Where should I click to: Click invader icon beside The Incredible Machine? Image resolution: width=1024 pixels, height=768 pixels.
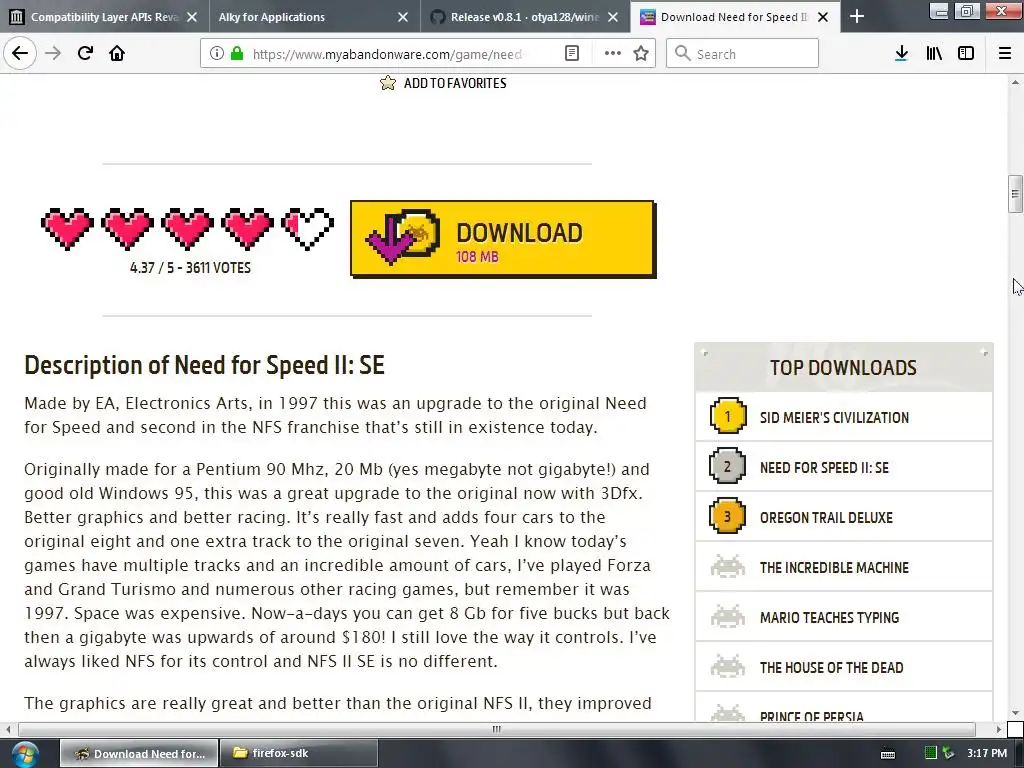tap(728, 566)
